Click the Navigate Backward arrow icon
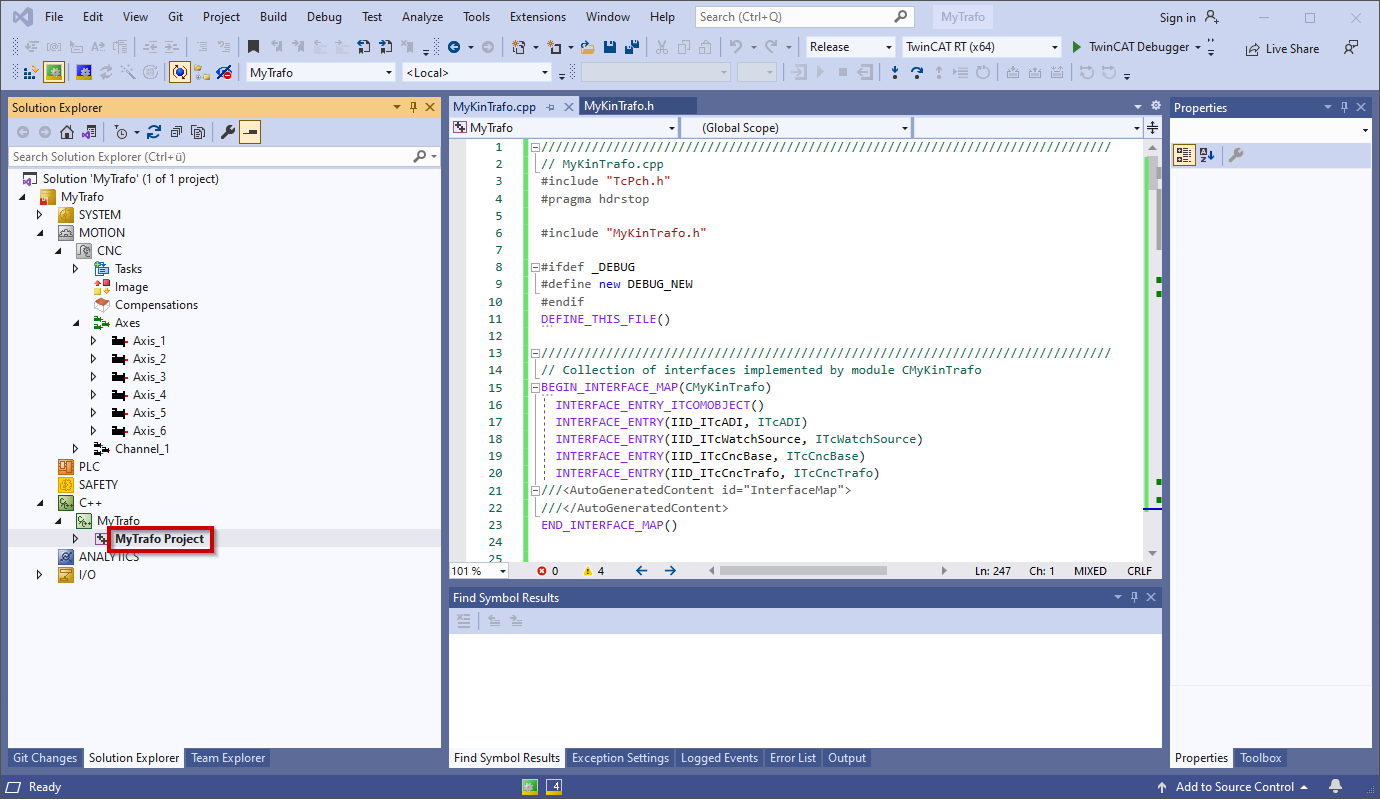Screen dimensions: 1380x799 [454, 47]
